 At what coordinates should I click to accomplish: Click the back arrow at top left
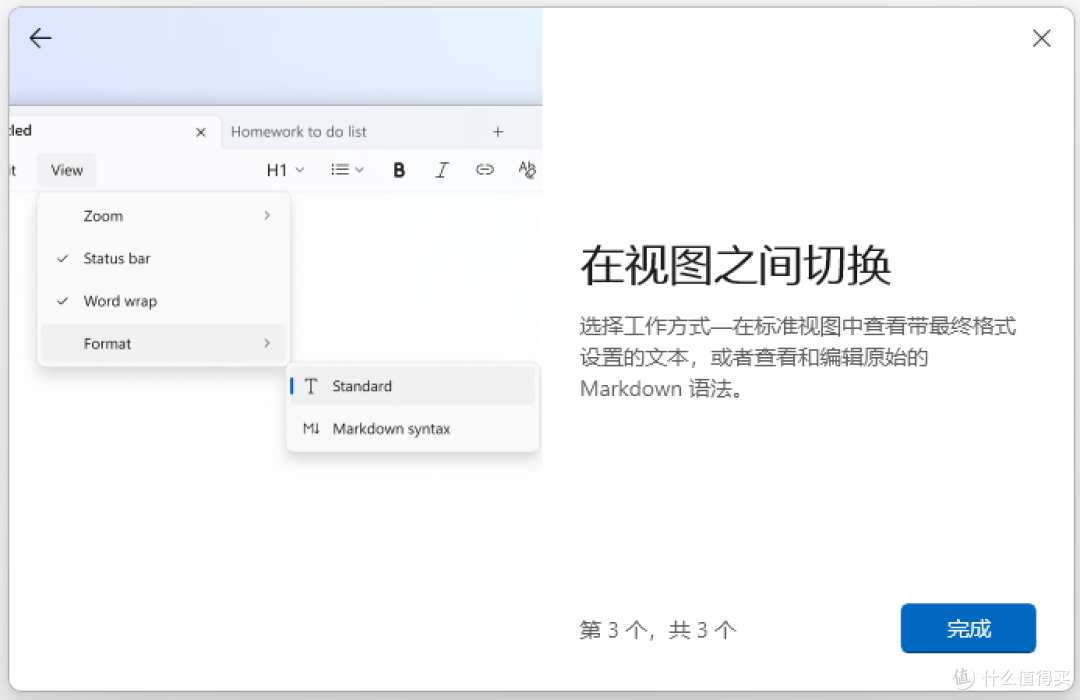tap(39, 38)
